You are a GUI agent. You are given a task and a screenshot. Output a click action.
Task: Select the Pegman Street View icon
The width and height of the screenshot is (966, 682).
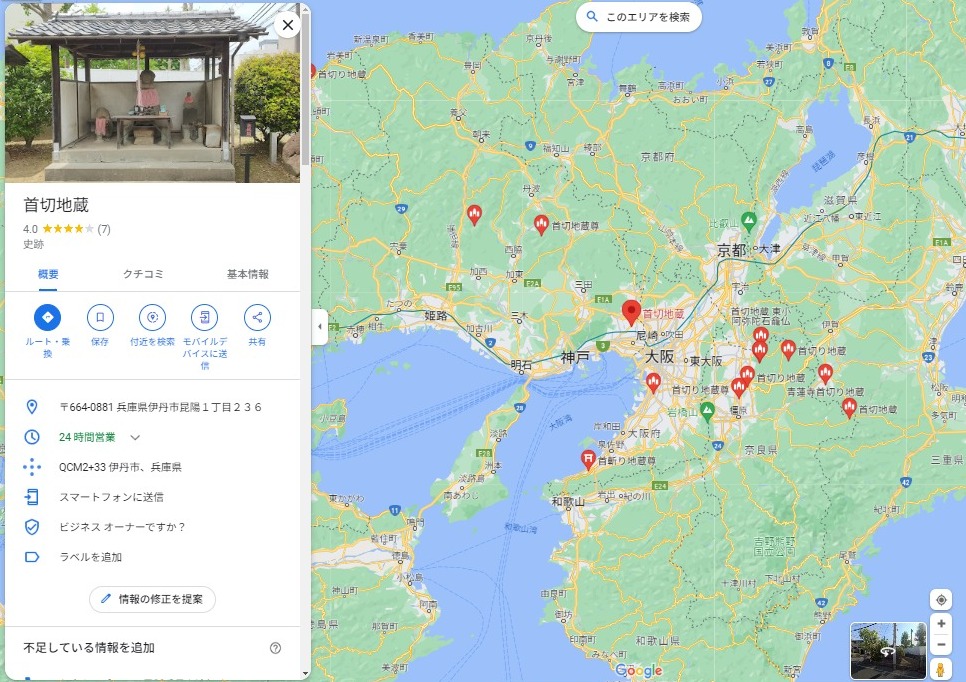[940, 668]
